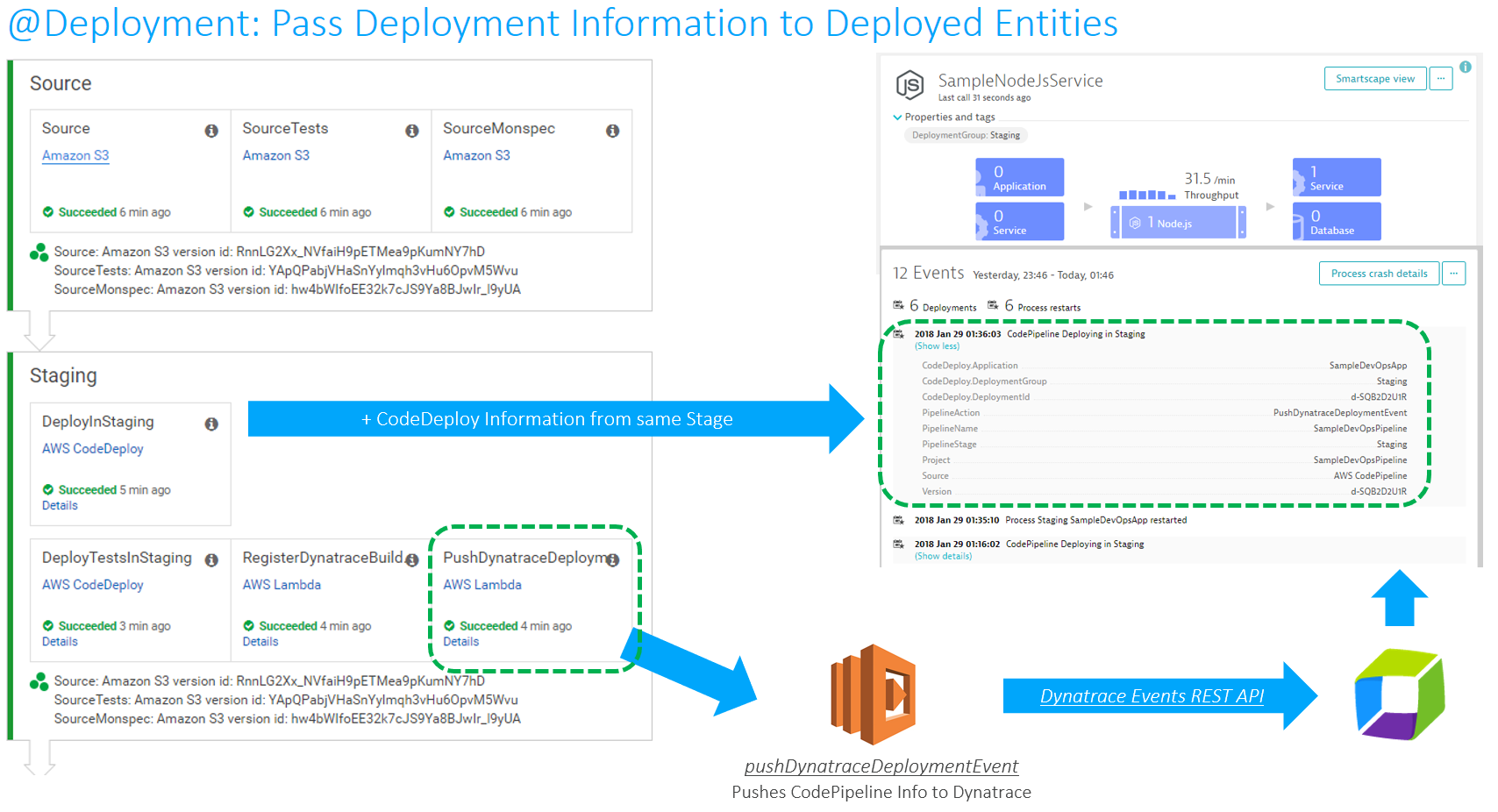
Task: Click the 'Smartscape view' button
Action: click(x=1374, y=78)
